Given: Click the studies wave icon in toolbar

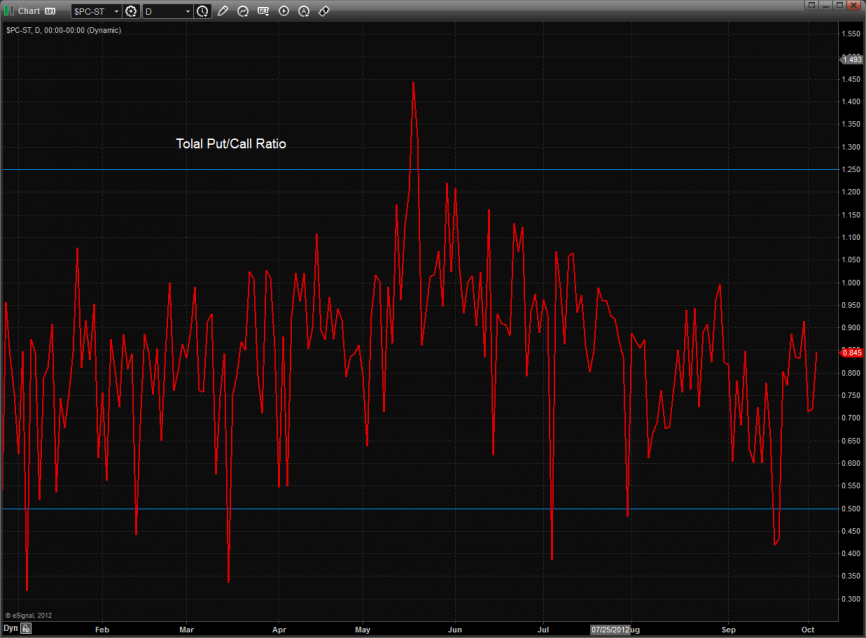Looking at the screenshot, I should [x=243, y=11].
